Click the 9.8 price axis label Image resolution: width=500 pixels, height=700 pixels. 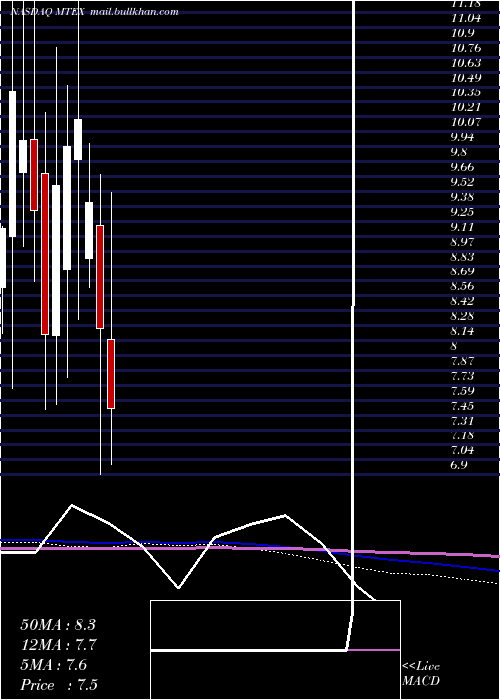tap(459, 152)
